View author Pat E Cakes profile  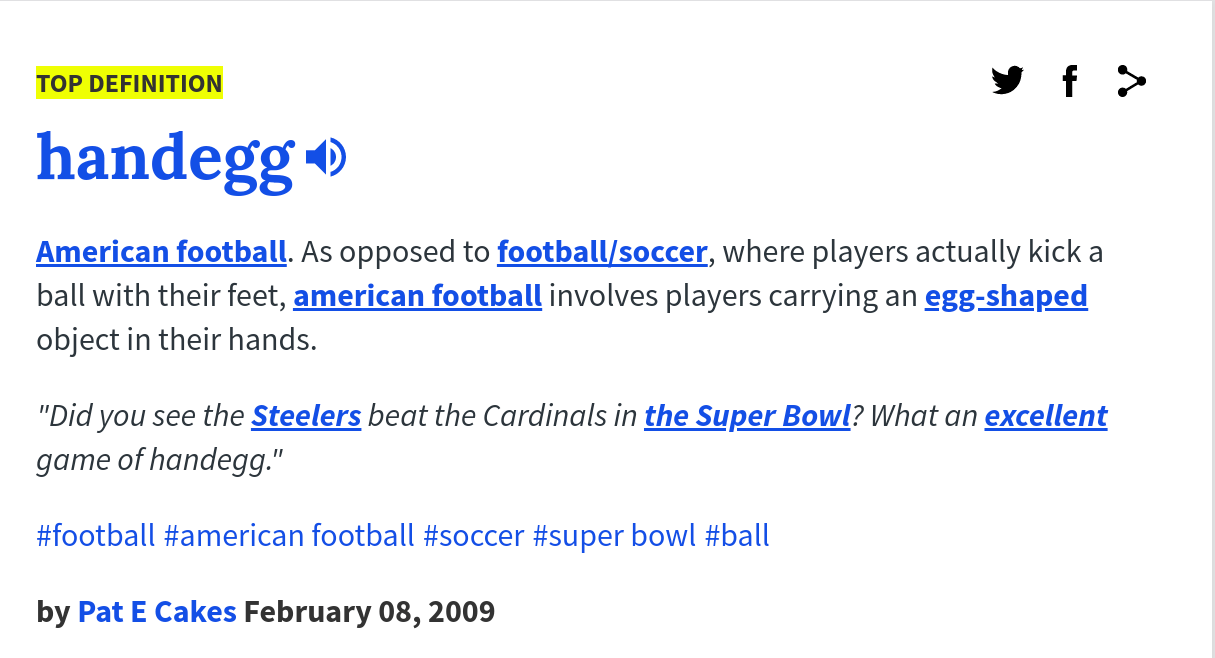click(x=157, y=611)
